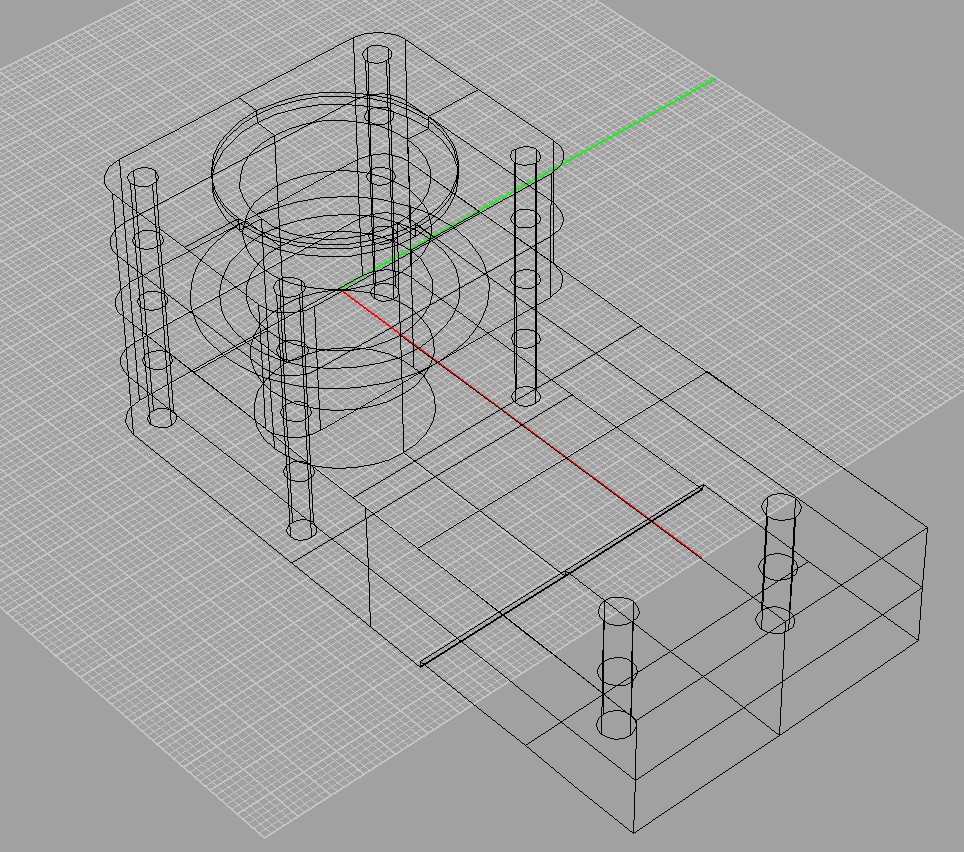
Task: Select the top ring of the central cylinder
Action: [x=335, y=171]
